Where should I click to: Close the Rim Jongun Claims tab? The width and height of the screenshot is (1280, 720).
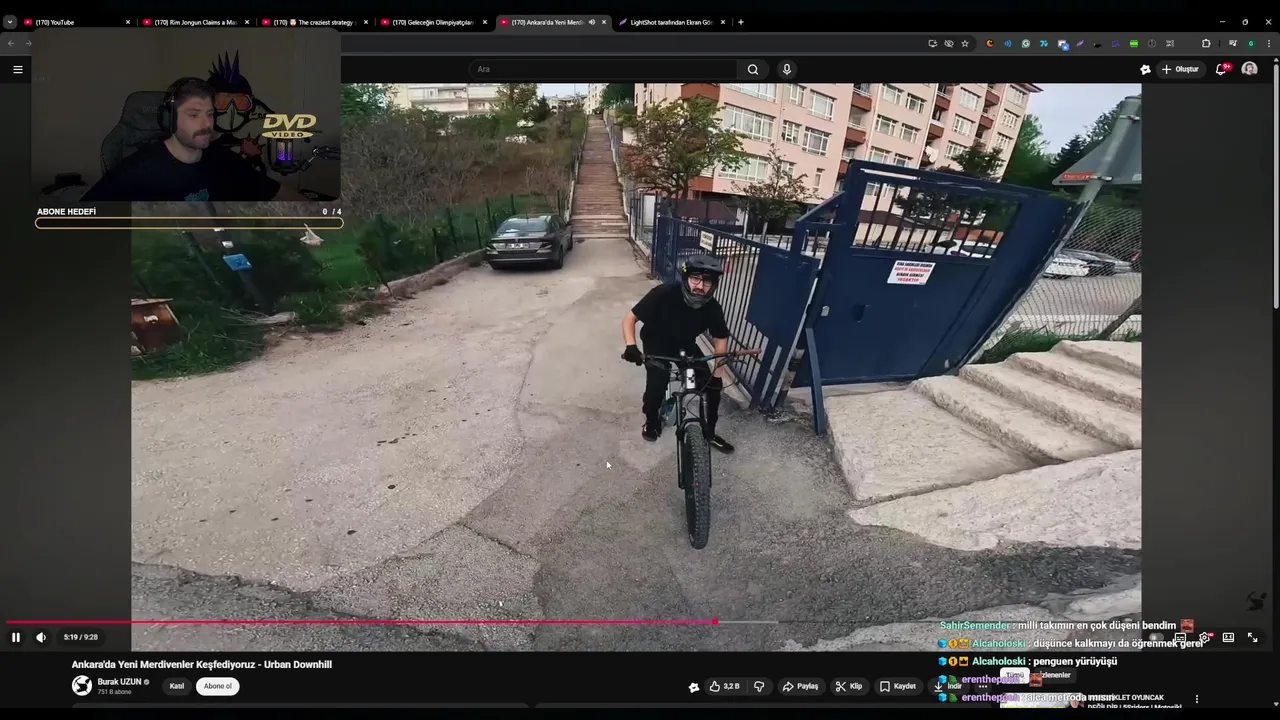click(x=247, y=22)
